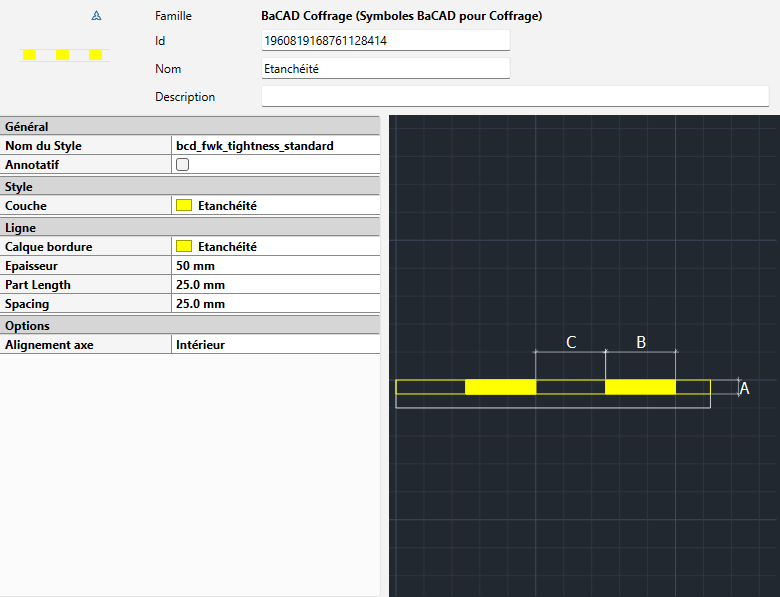Click dimension label B in preview

click(x=641, y=342)
